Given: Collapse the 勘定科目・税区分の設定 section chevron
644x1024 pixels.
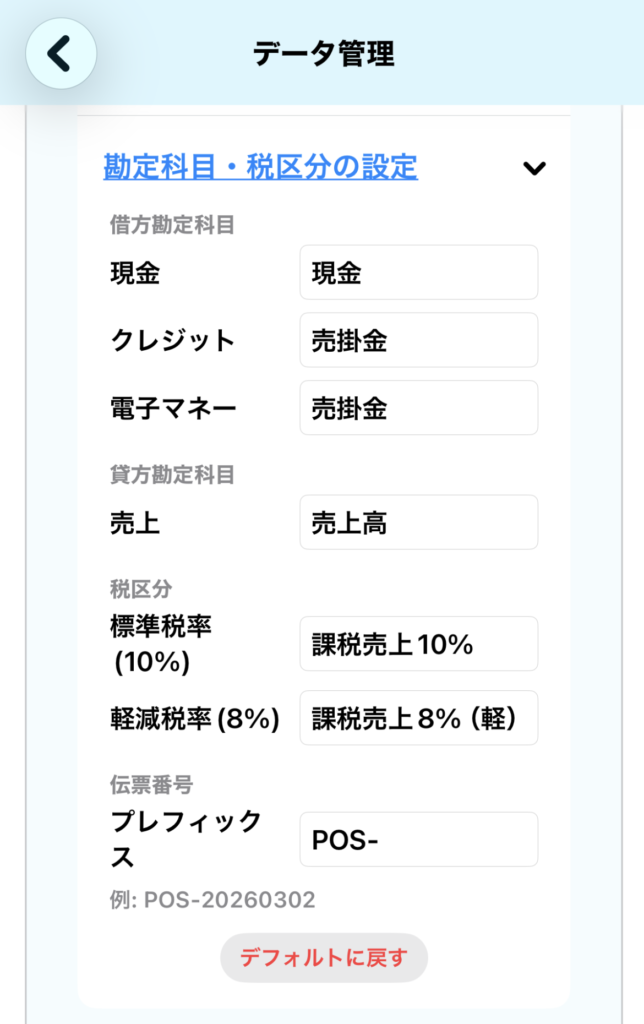Looking at the screenshot, I should pos(535,168).
